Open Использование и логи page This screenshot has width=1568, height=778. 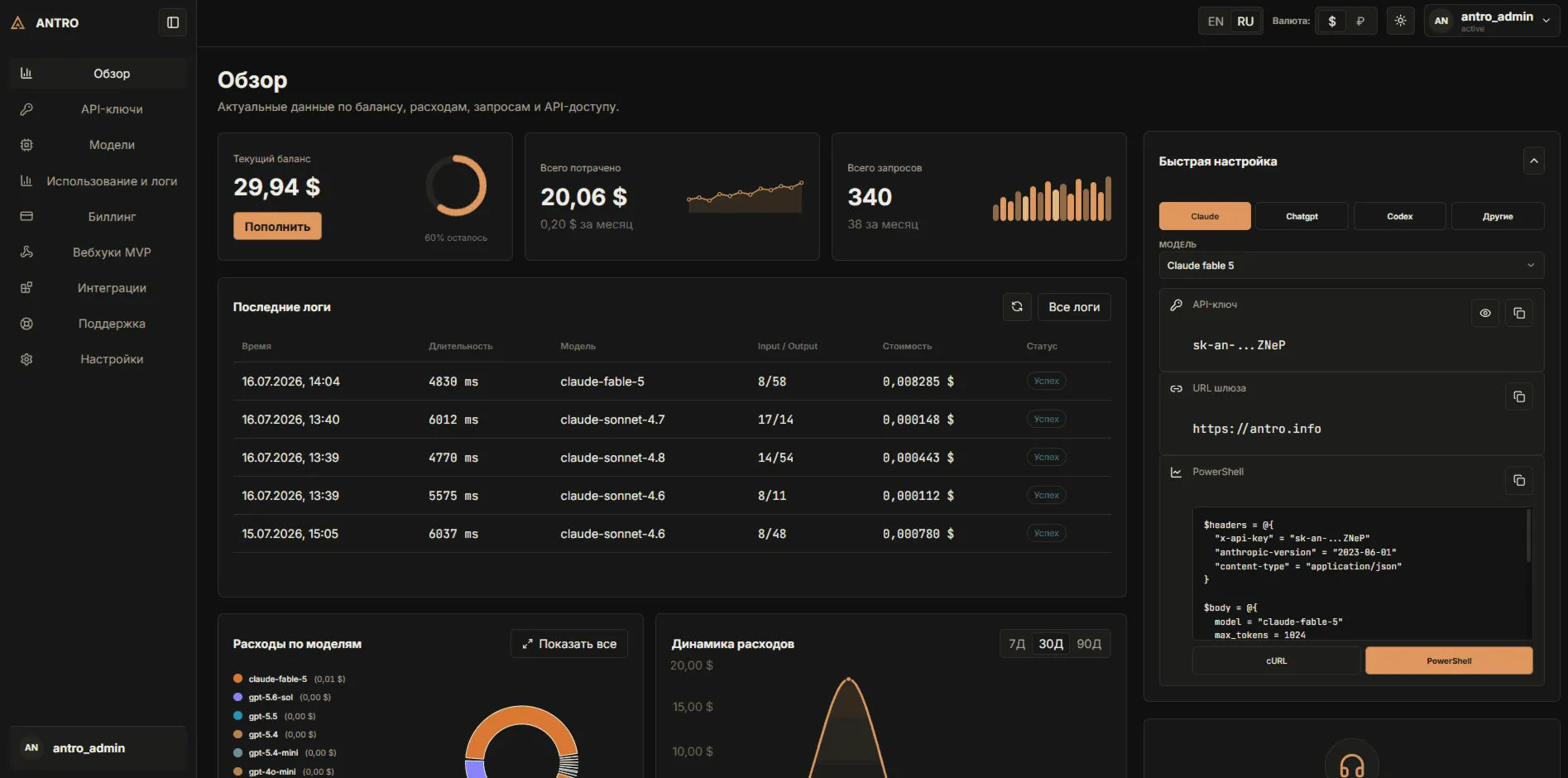(98, 180)
